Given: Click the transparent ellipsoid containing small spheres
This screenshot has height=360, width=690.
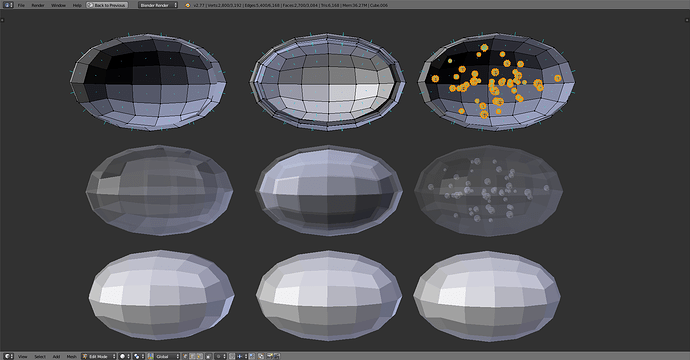Looking at the screenshot, I should click(488, 190).
